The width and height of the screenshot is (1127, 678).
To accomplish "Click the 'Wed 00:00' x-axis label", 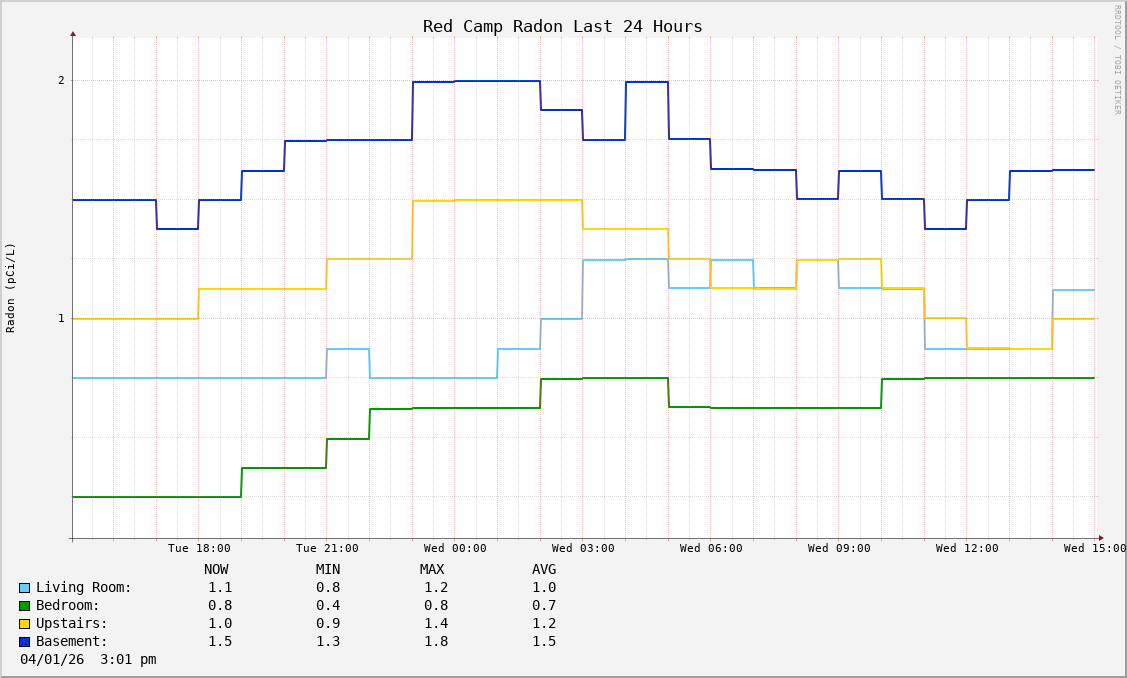I will tap(455, 548).
